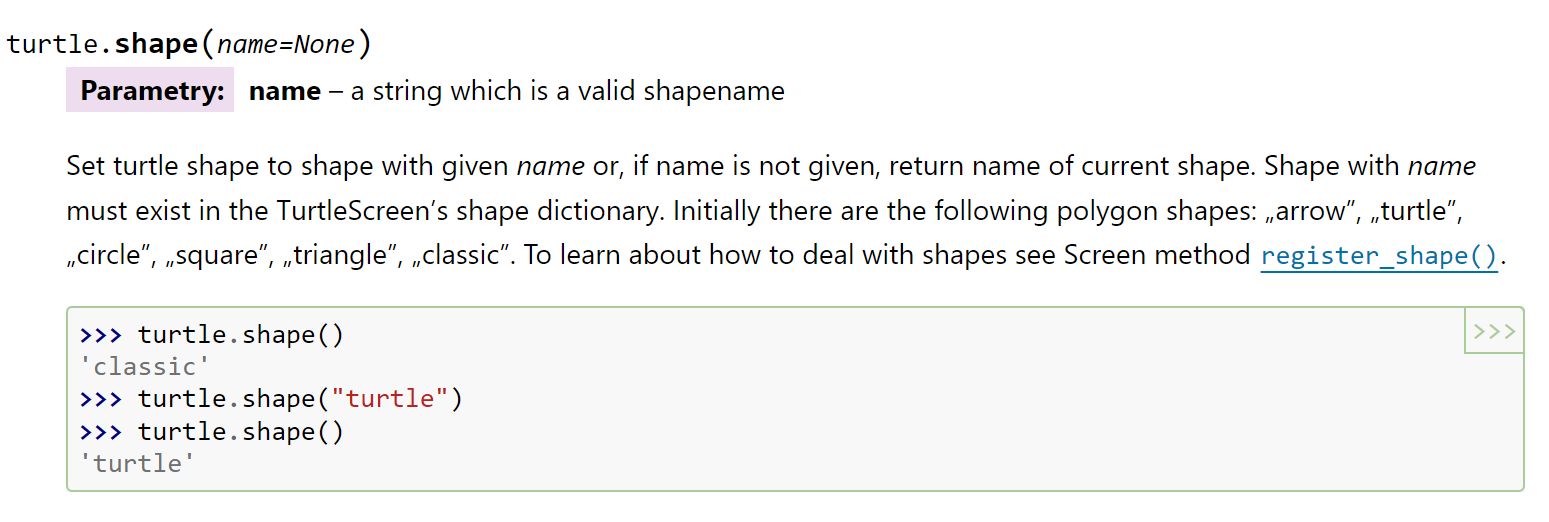Toggle prompt visibility with the >>> code button
Screen dimensions: 1549x522
pyautogui.click(x=1494, y=332)
